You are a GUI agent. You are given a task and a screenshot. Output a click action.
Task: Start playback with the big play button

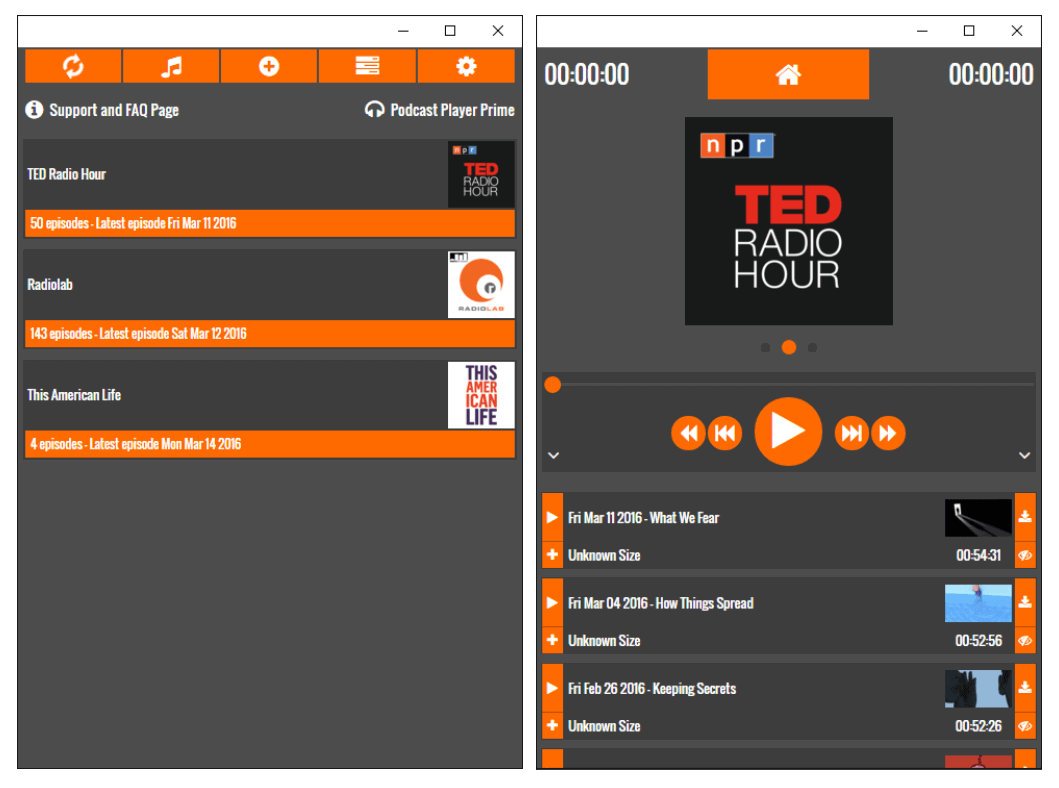tap(788, 431)
